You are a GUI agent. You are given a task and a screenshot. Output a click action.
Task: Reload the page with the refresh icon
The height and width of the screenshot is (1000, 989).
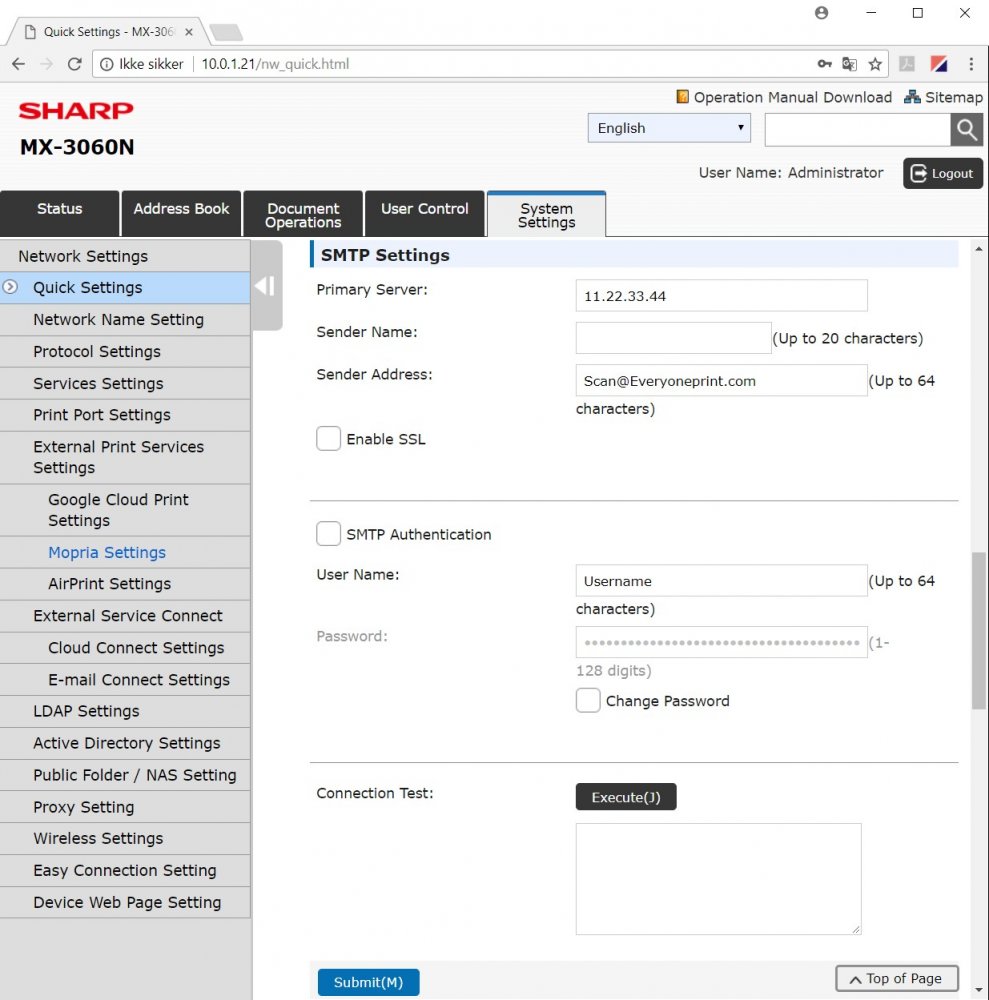point(74,64)
